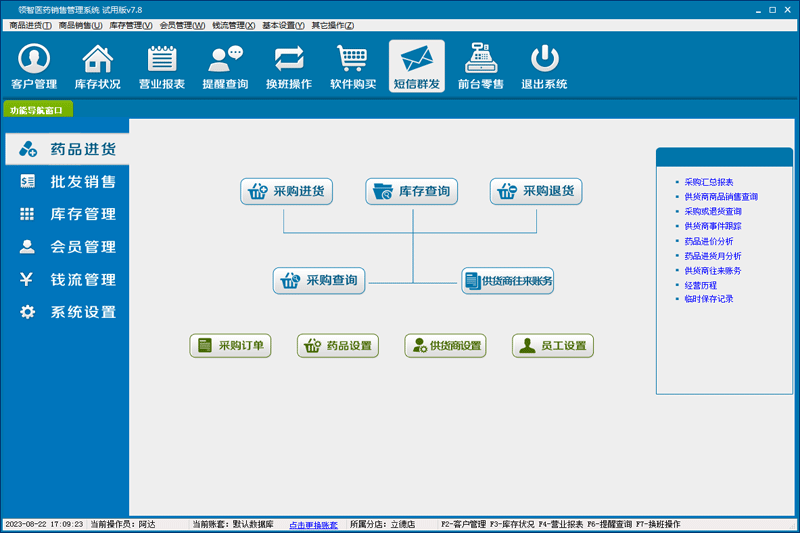Viewport: 800px width, 533px height.
Task: Select 会员管理 in the sidebar
Action: pyautogui.click(x=67, y=247)
